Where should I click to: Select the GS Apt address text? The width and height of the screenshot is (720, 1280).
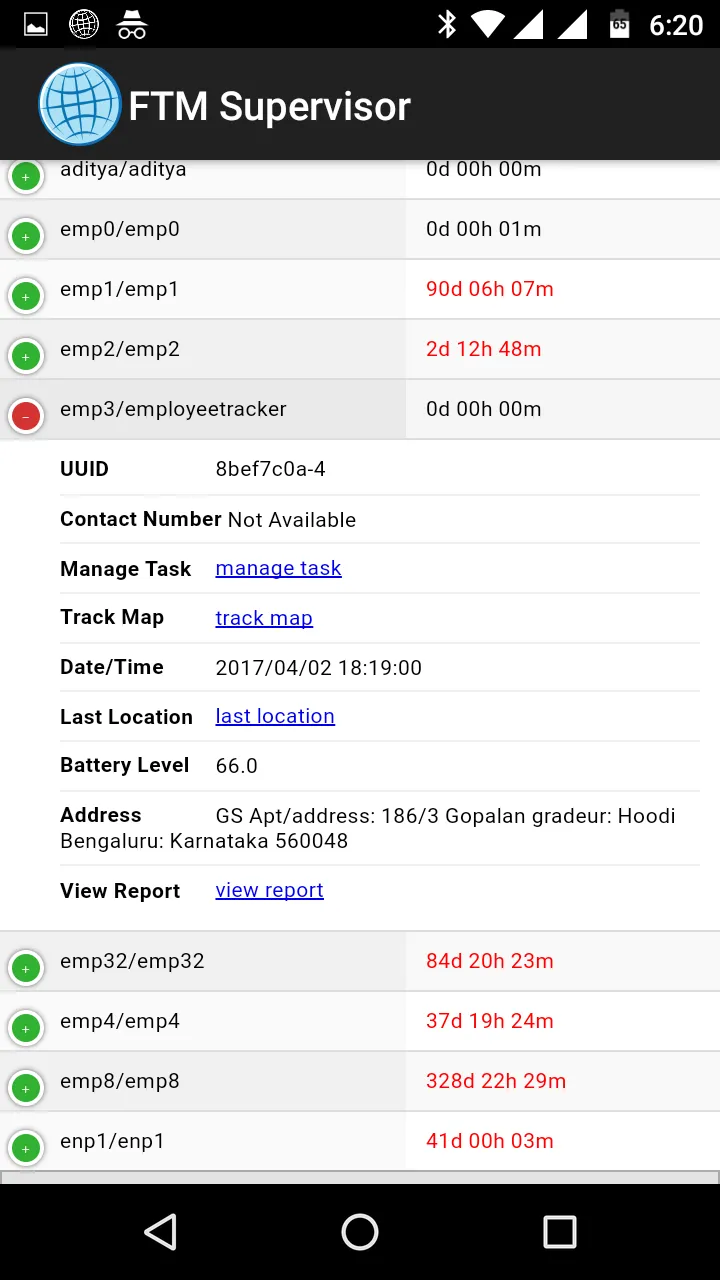point(368,828)
